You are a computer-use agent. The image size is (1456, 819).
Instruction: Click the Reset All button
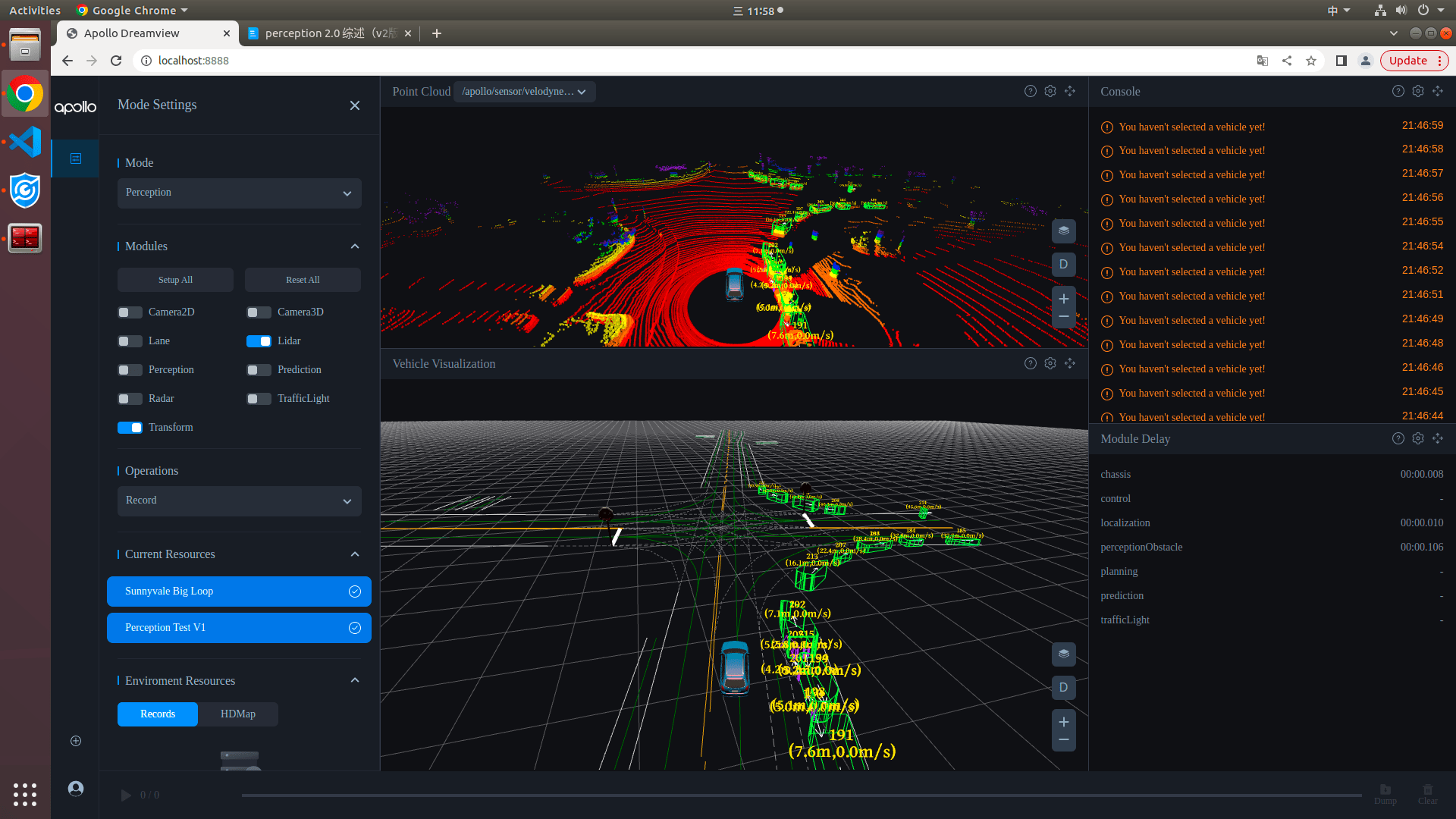(303, 280)
